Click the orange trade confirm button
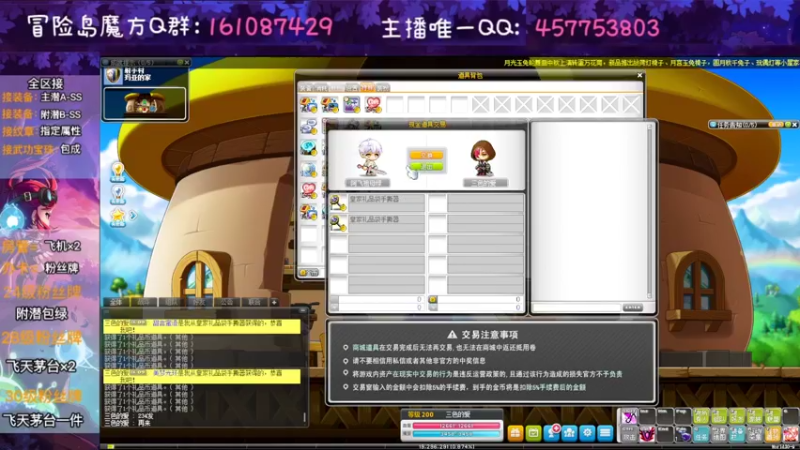The image size is (800, 450). click(x=427, y=155)
